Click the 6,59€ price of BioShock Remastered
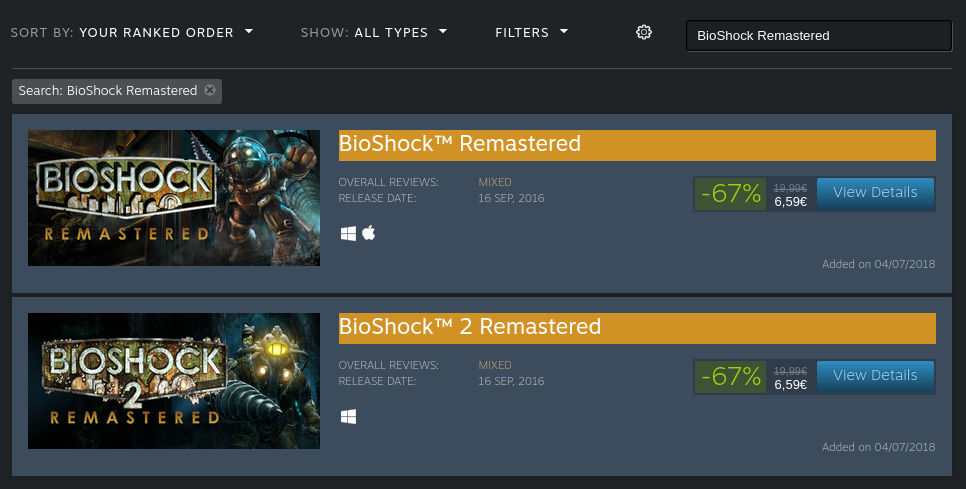Screen dimensions: 966x489 point(790,201)
